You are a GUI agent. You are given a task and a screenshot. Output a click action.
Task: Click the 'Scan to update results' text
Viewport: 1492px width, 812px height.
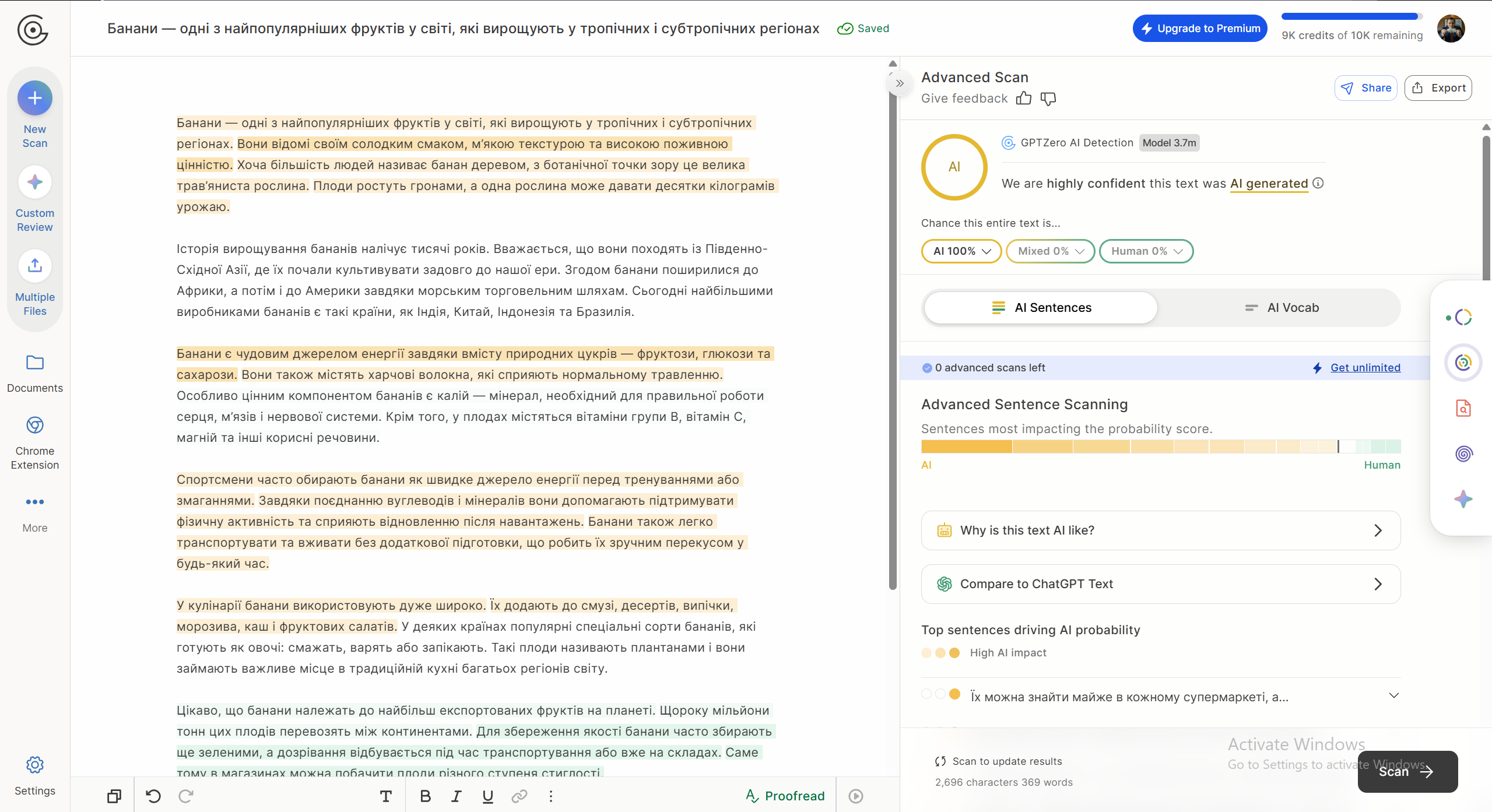point(1007,761)
